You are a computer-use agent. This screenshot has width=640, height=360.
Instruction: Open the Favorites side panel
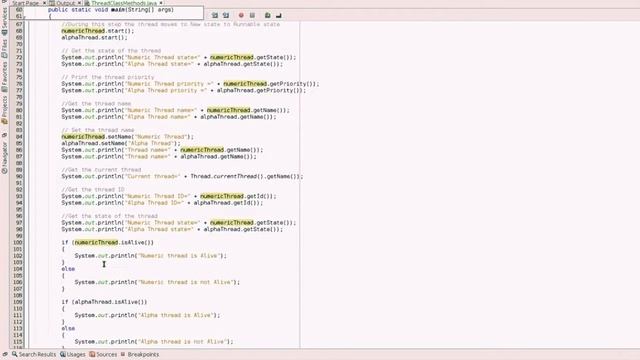tap(4, 77)
